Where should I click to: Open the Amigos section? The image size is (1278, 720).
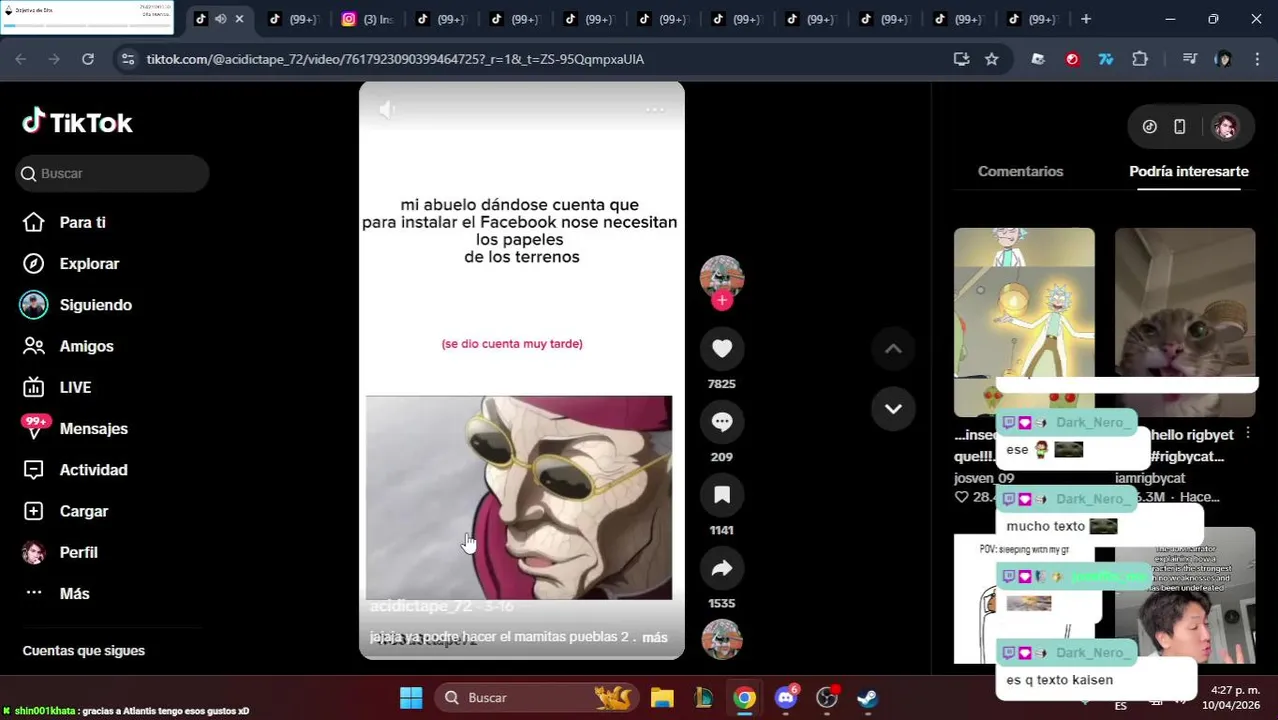coord(68,346)
